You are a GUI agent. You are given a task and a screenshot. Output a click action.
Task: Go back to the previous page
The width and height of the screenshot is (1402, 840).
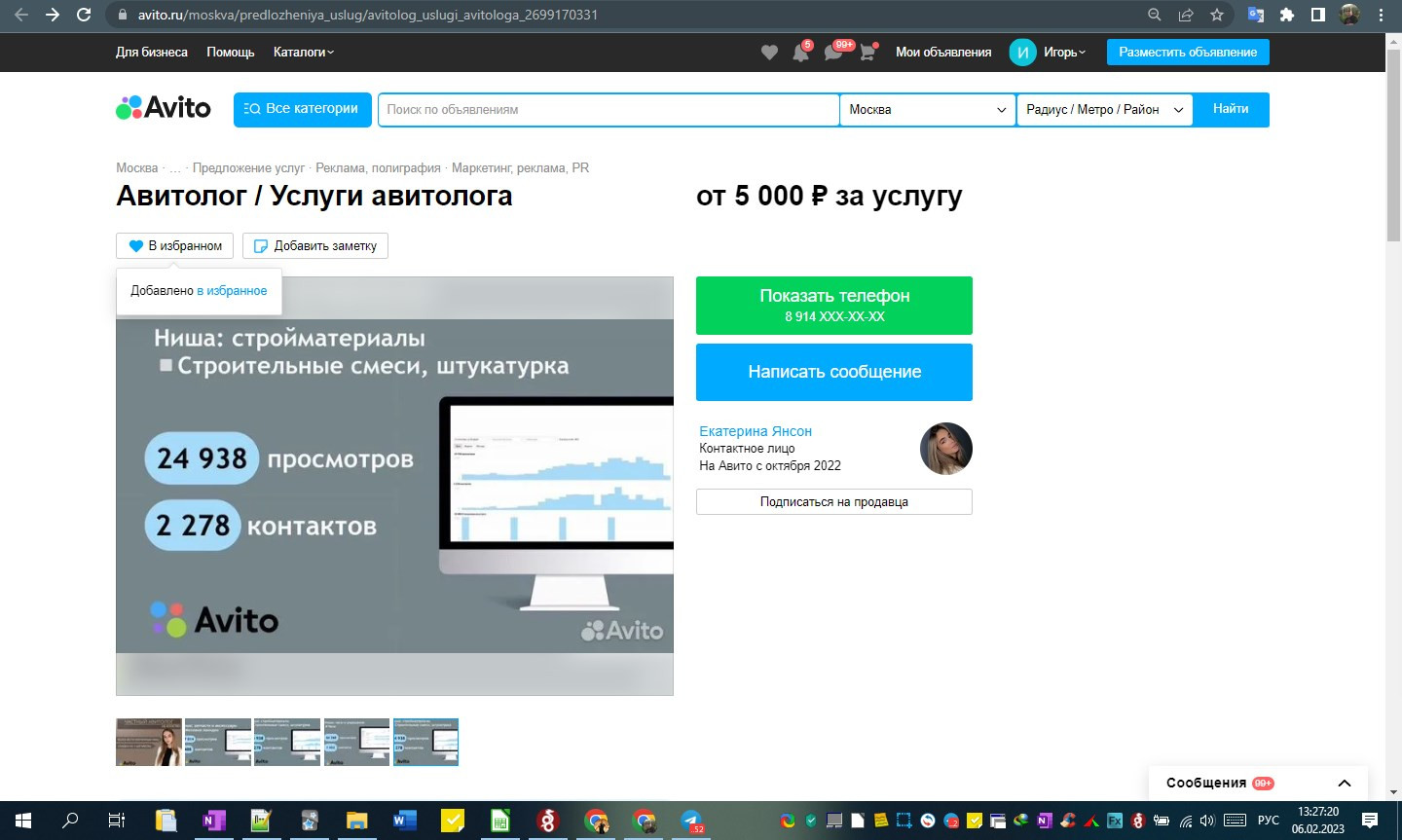21,15
